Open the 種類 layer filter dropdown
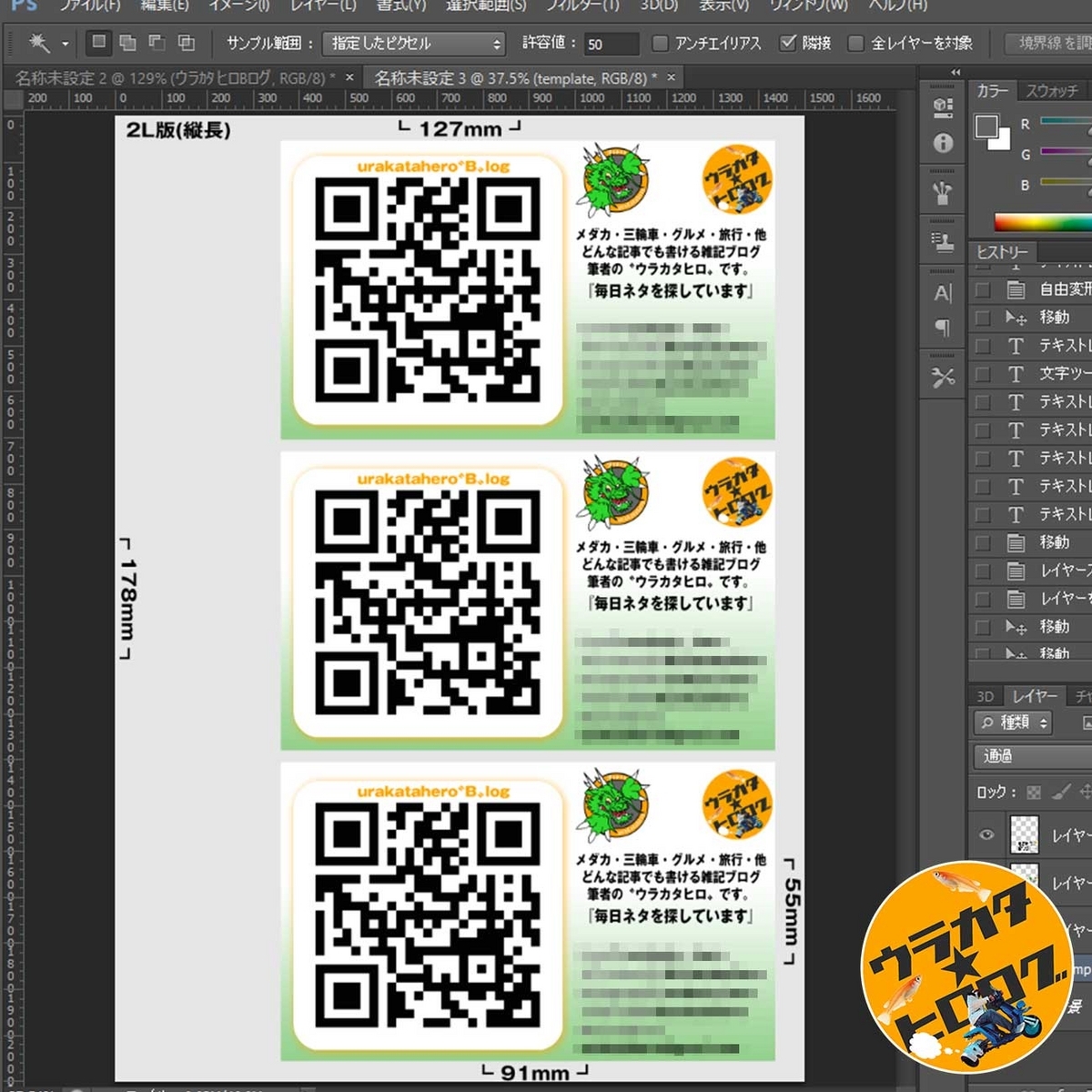Screen dimensions: 1092x1092 point(1014,723)
